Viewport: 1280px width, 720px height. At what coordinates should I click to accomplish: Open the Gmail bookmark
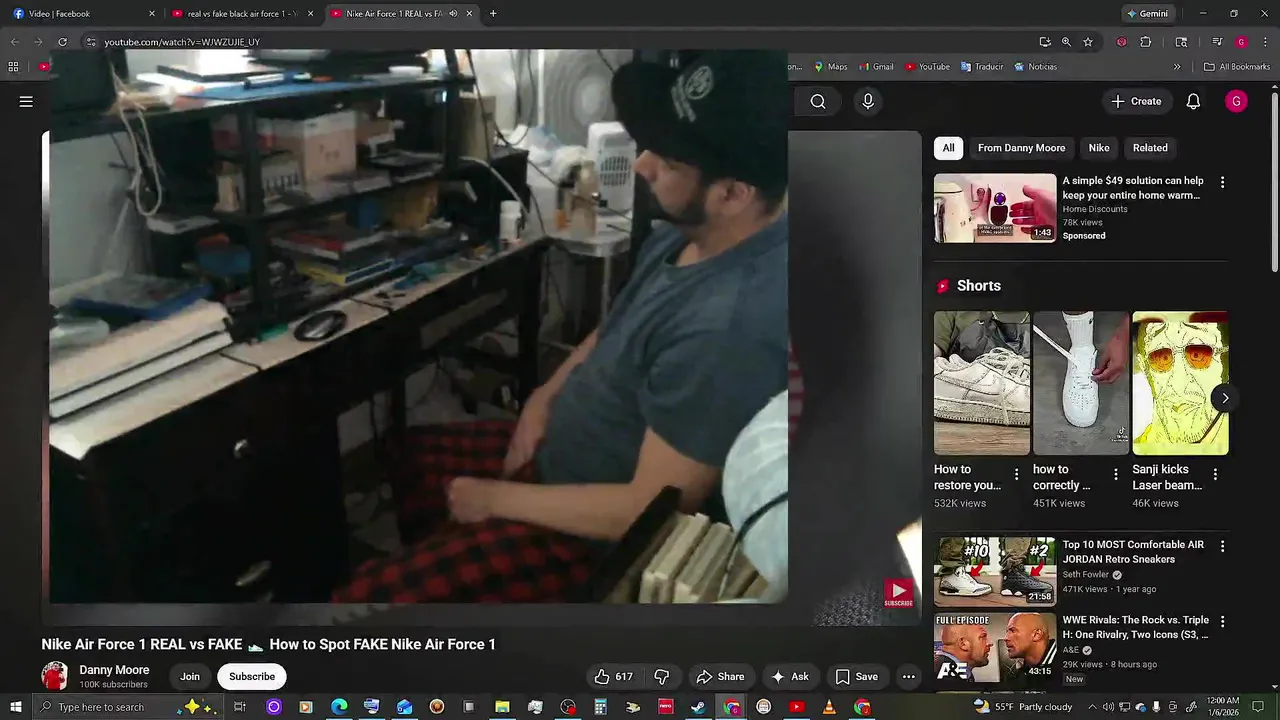tap(875, 67)
